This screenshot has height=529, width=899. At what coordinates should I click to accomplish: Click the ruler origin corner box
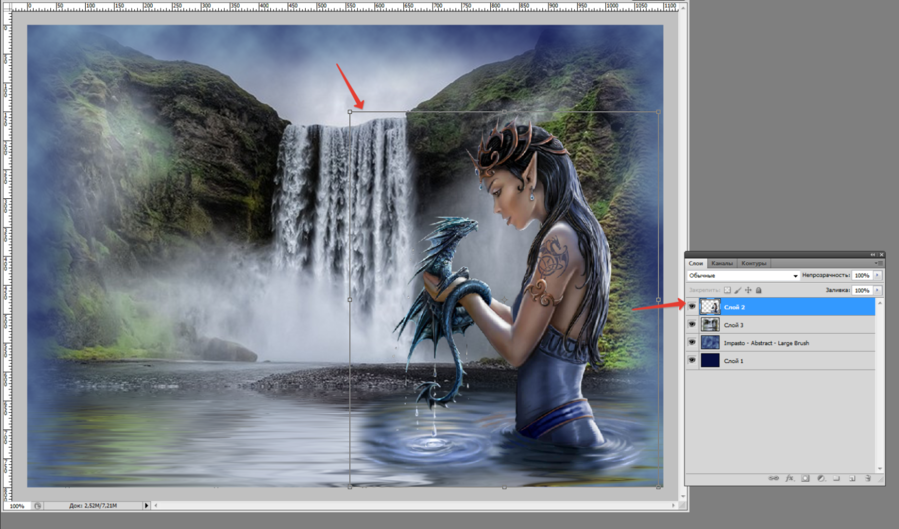pyautogui.click(x=6, y=6)
